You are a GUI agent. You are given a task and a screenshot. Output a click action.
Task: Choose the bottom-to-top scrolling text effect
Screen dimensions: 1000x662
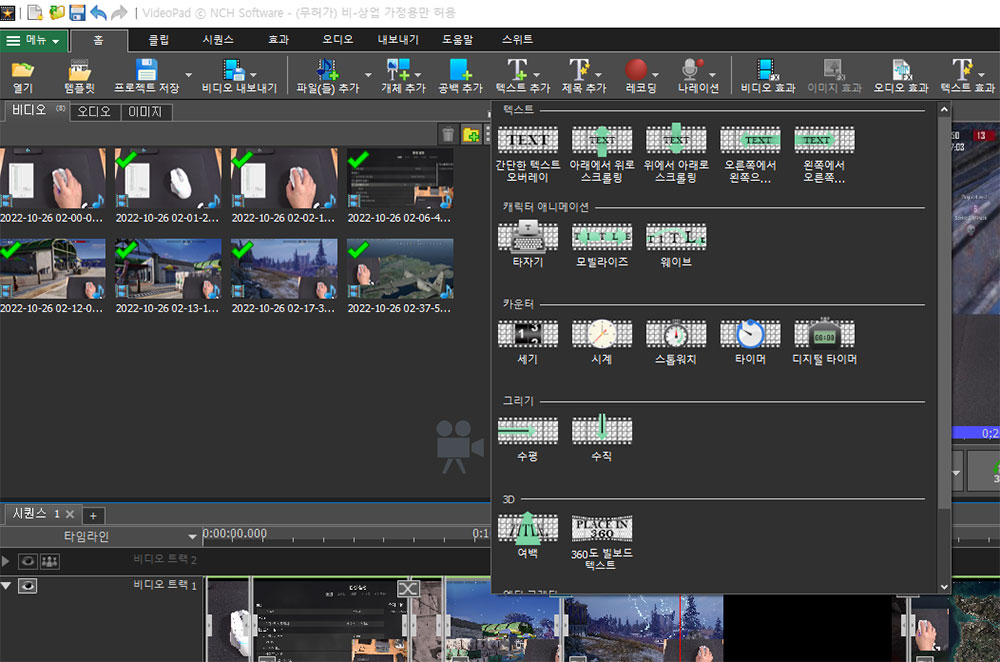click(601, 154)
